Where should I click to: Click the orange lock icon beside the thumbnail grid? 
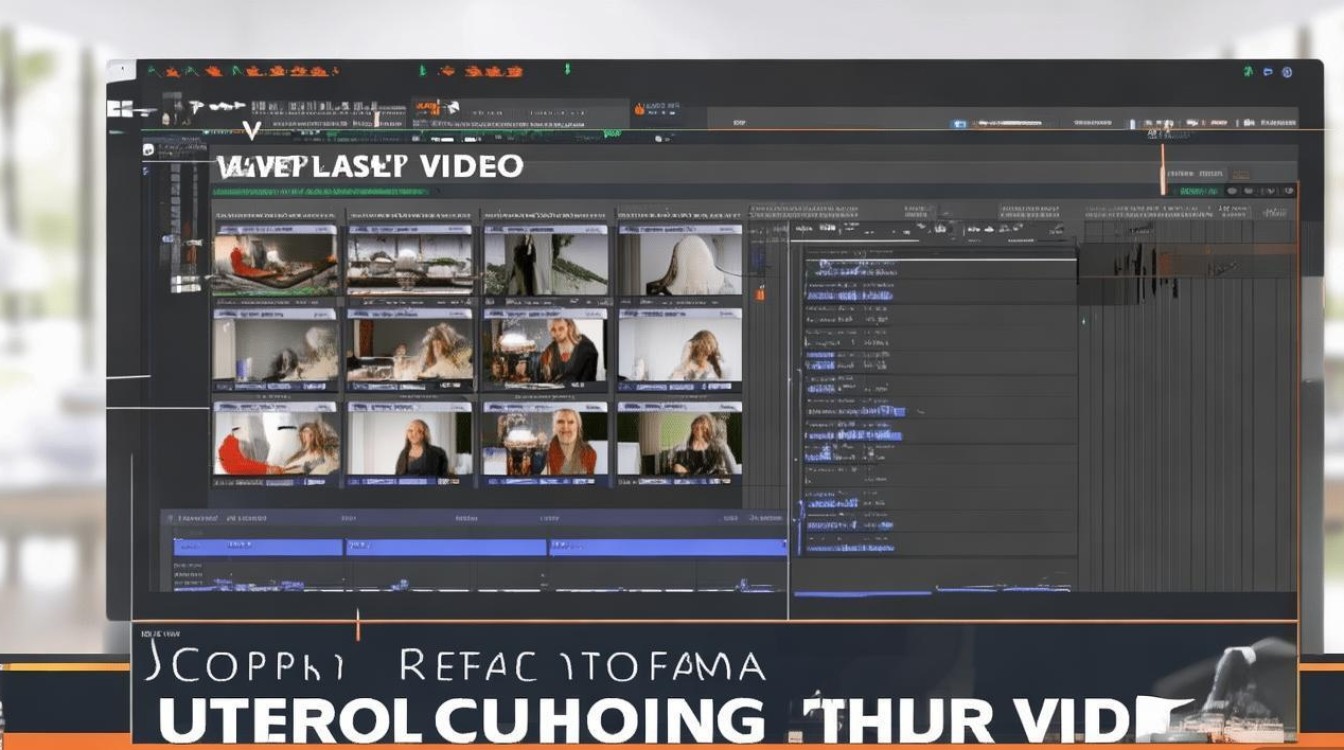pyautogui.click(x=760, y=292)
